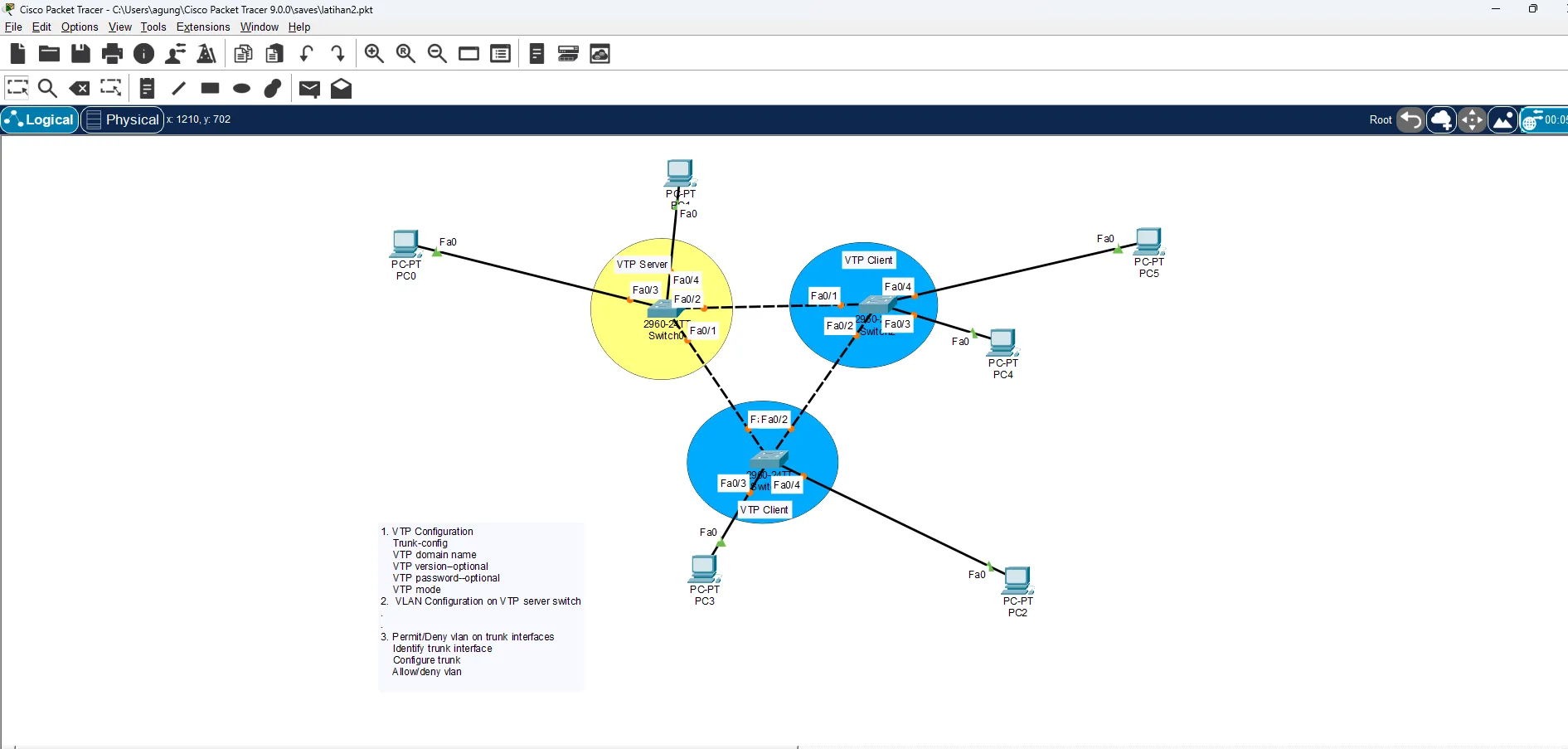Launch the Activity Wizard icon
1568x749 pixels.
tap(206, 54)
